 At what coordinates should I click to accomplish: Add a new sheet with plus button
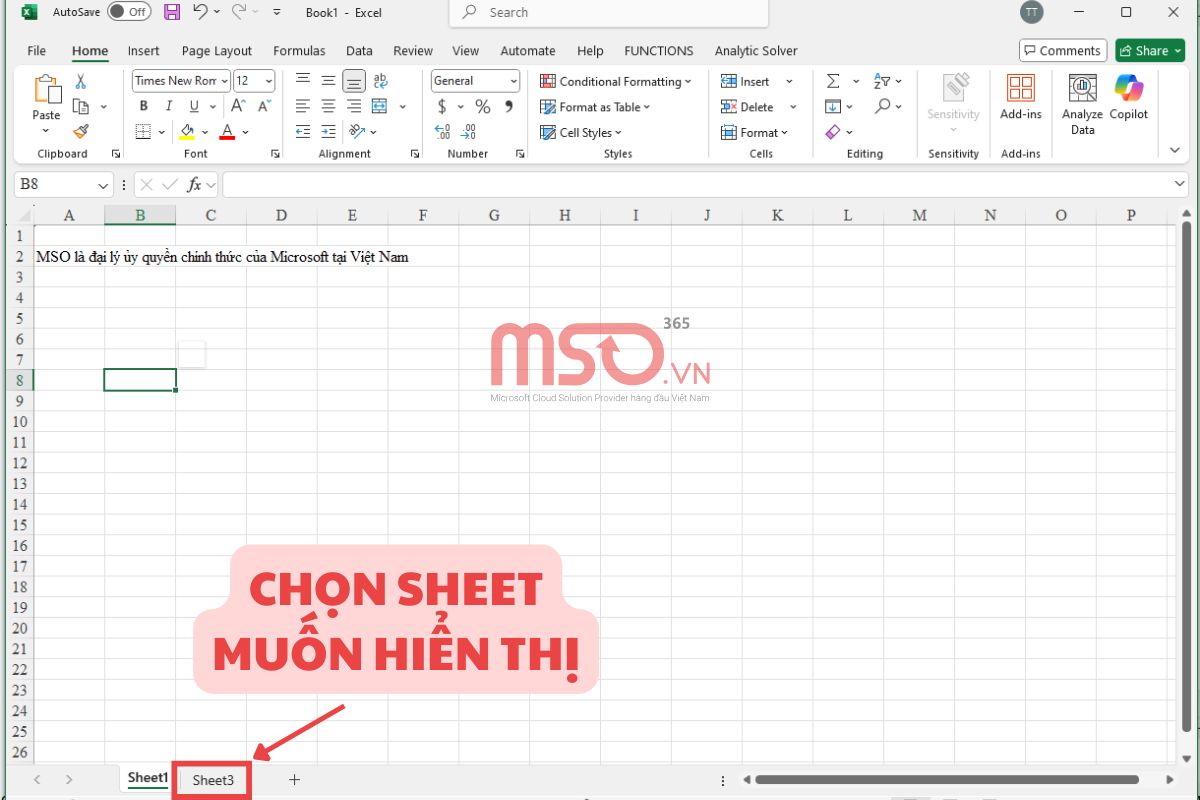[x=294, y=780]
